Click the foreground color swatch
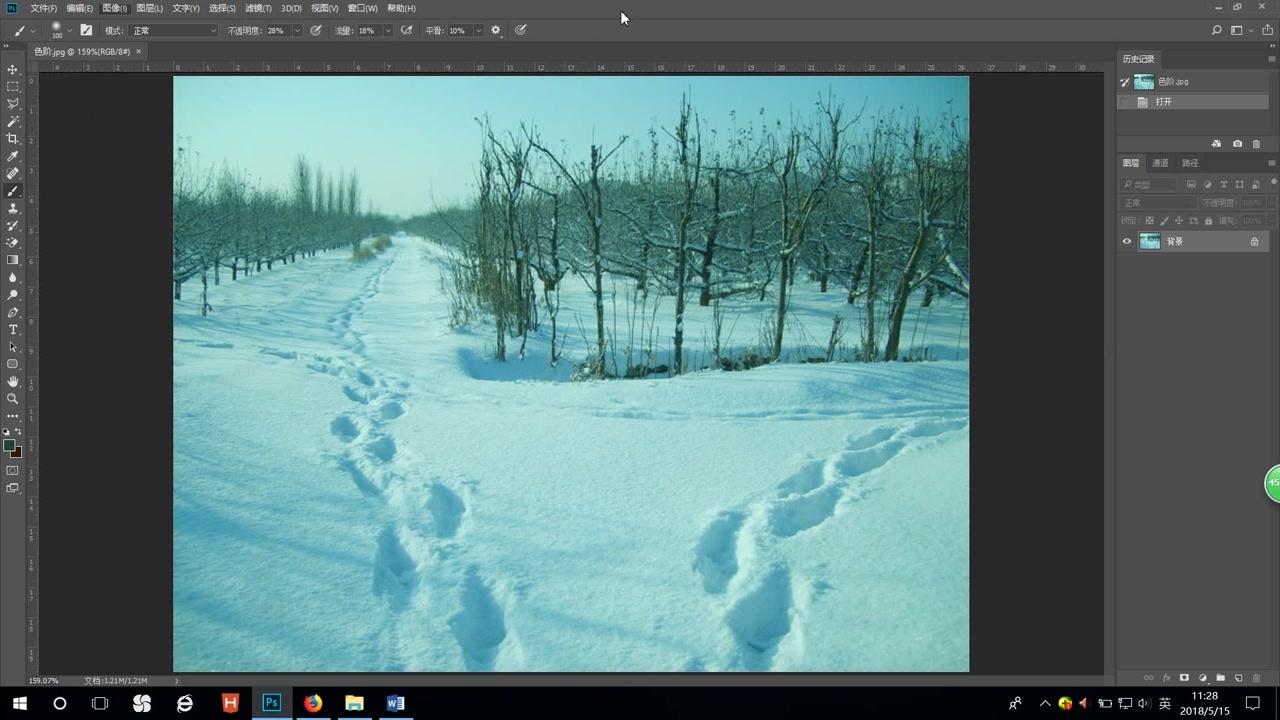1280x720 pixels. 9,446
